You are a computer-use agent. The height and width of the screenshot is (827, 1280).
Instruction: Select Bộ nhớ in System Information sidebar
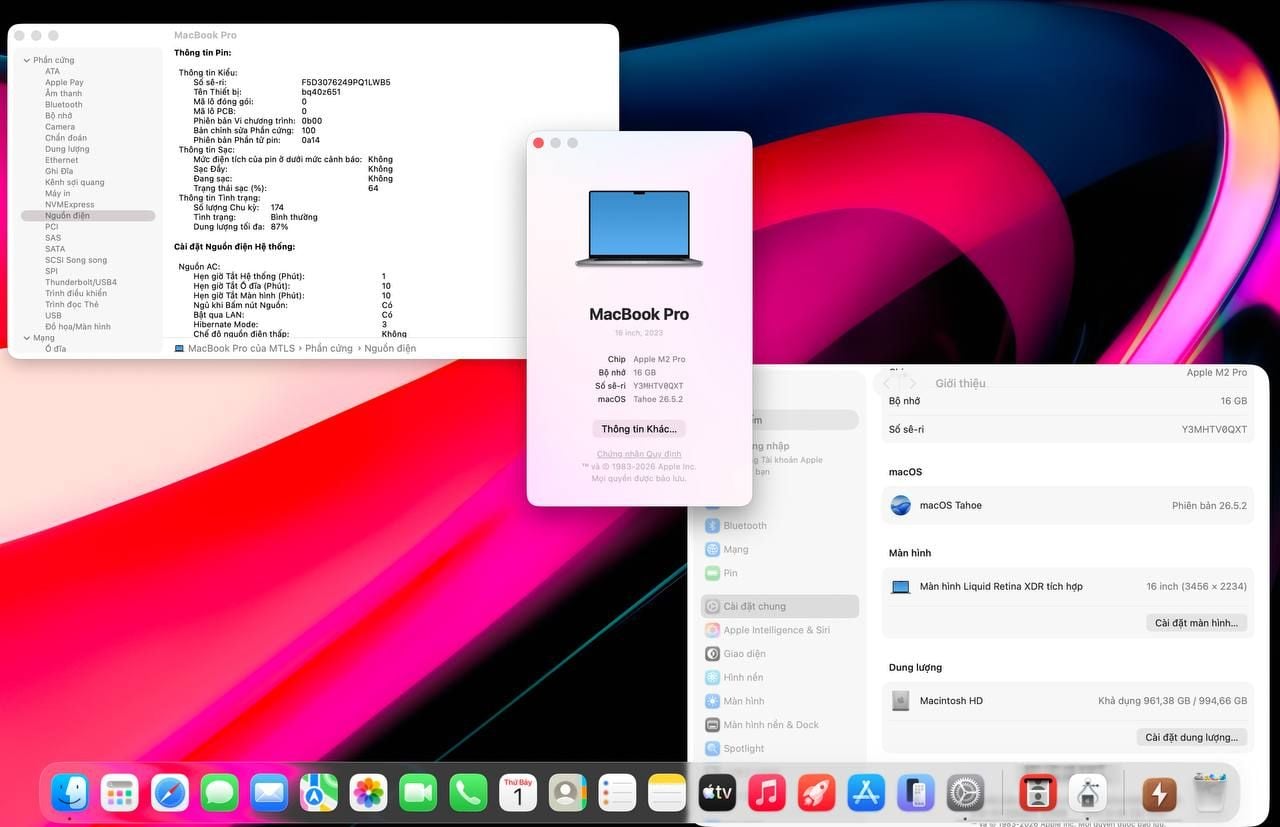click(x=58, y=115)
